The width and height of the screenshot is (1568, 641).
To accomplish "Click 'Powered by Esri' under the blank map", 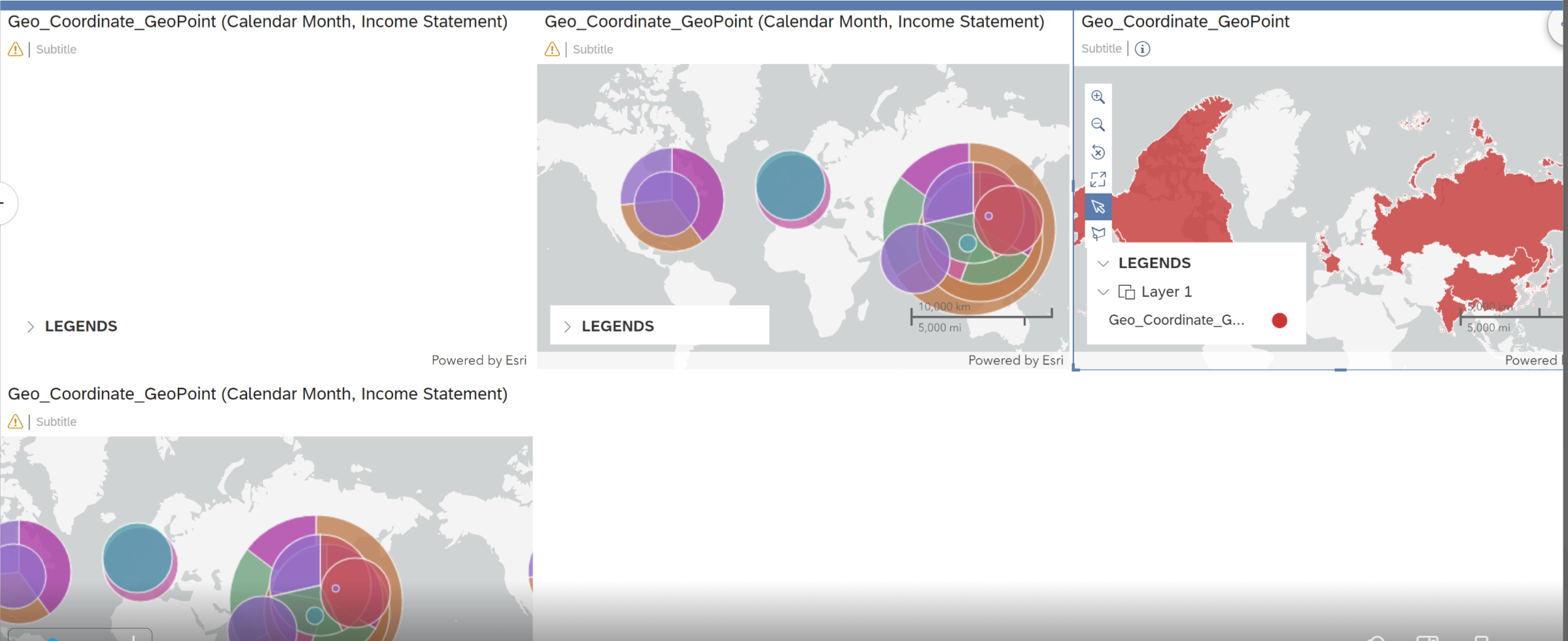I will coord(479,360).
